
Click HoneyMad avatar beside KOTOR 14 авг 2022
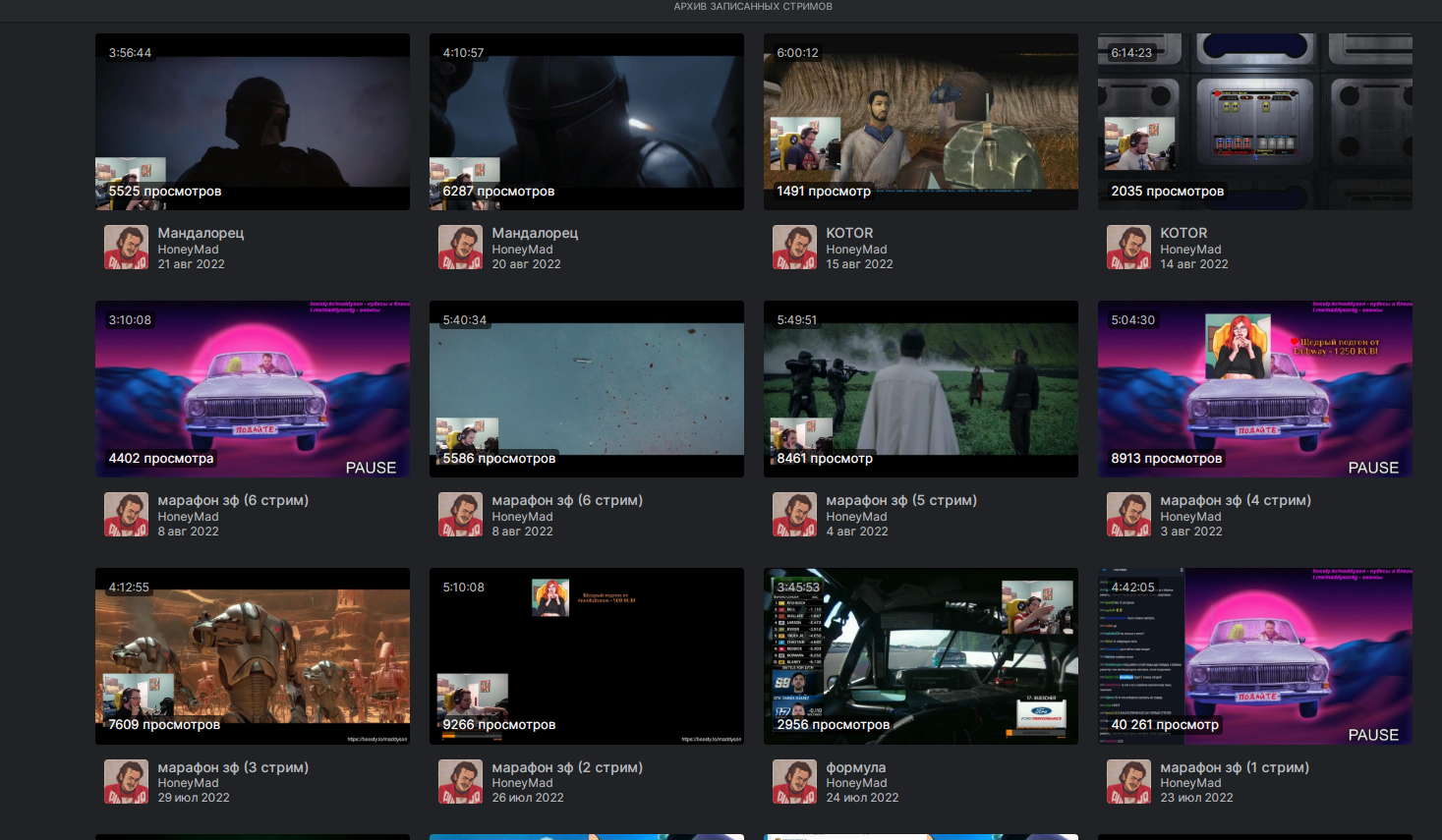pyautogui.click(x=1128, y=248)
